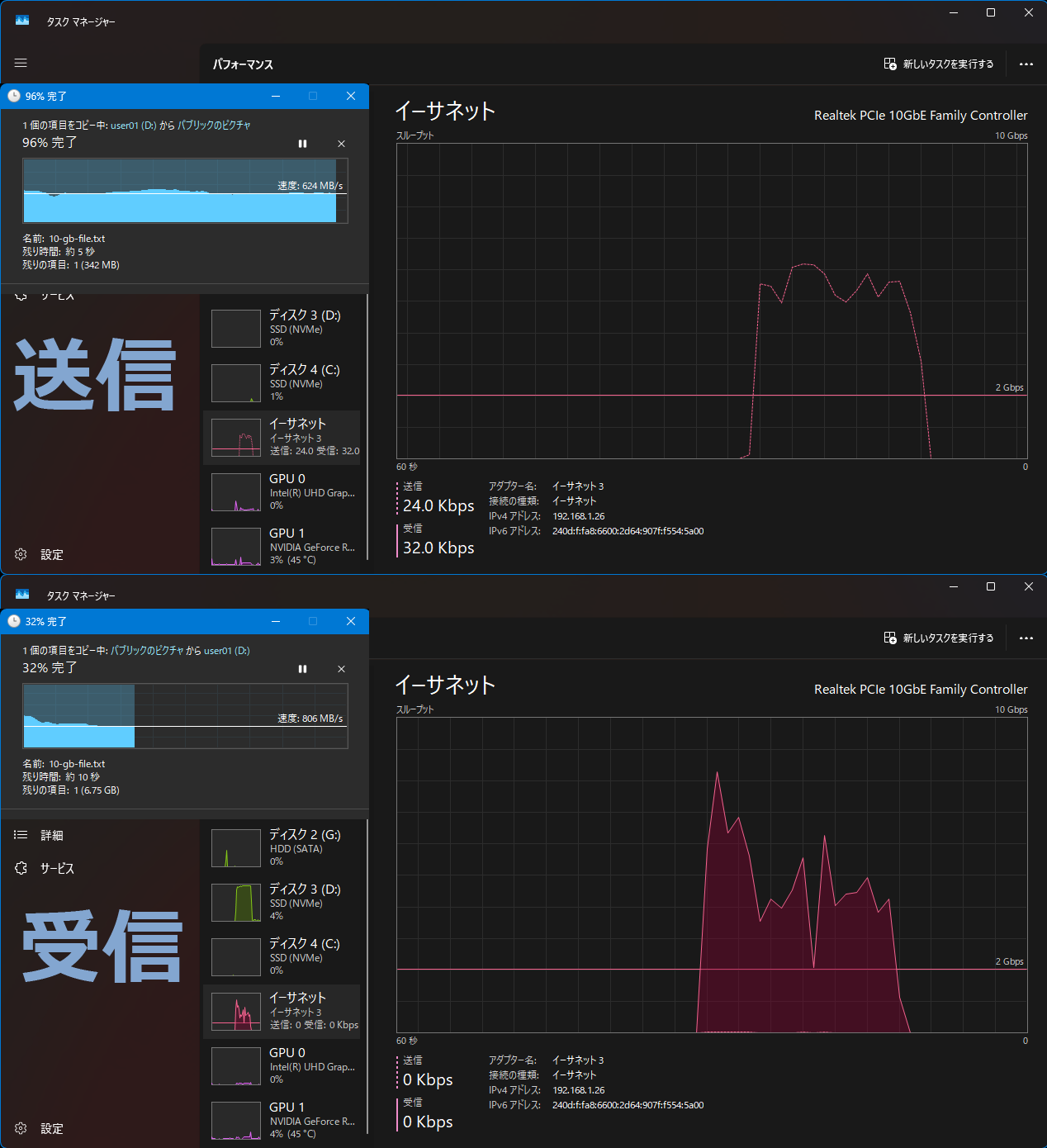
Task: Cancel the 32% complete copy operation
Action: click(341, 669)
